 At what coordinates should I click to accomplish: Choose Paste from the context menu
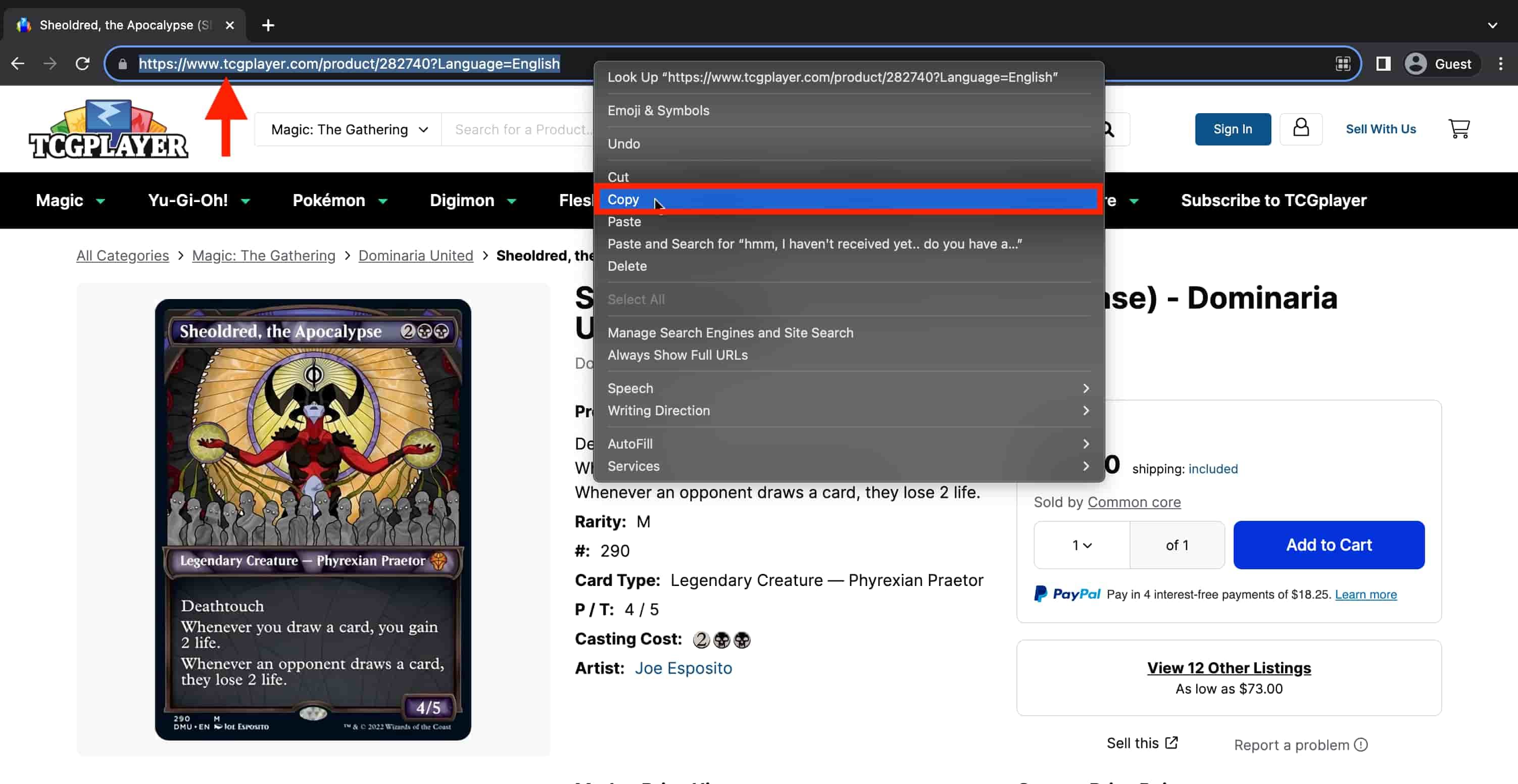pyautogui.click(x=849, y=222)
